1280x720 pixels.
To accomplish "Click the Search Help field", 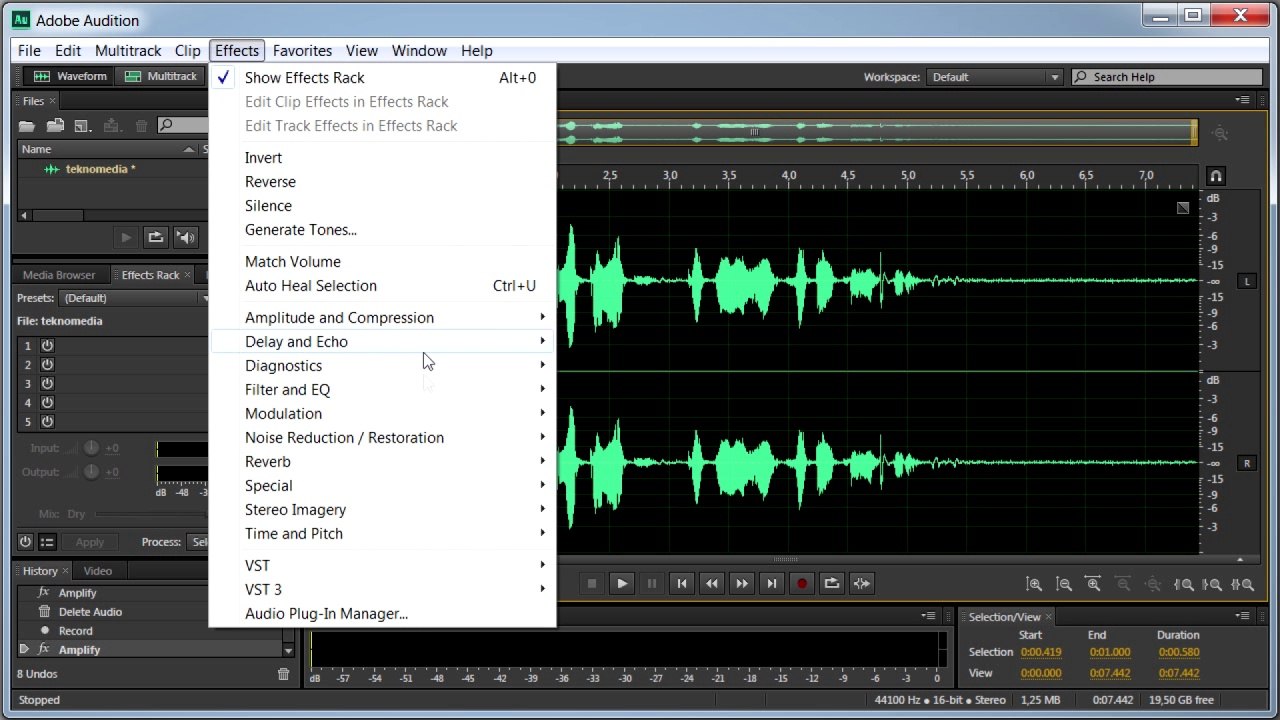I will 1167,77.
